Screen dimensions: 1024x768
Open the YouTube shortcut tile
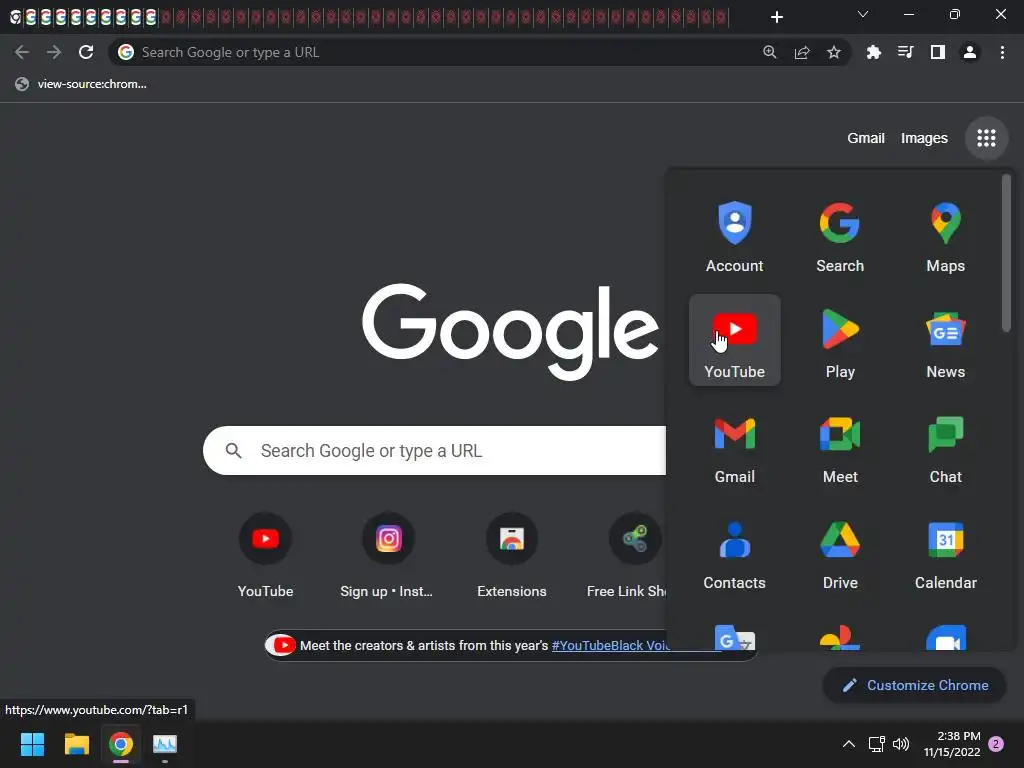tap(265, 556)
